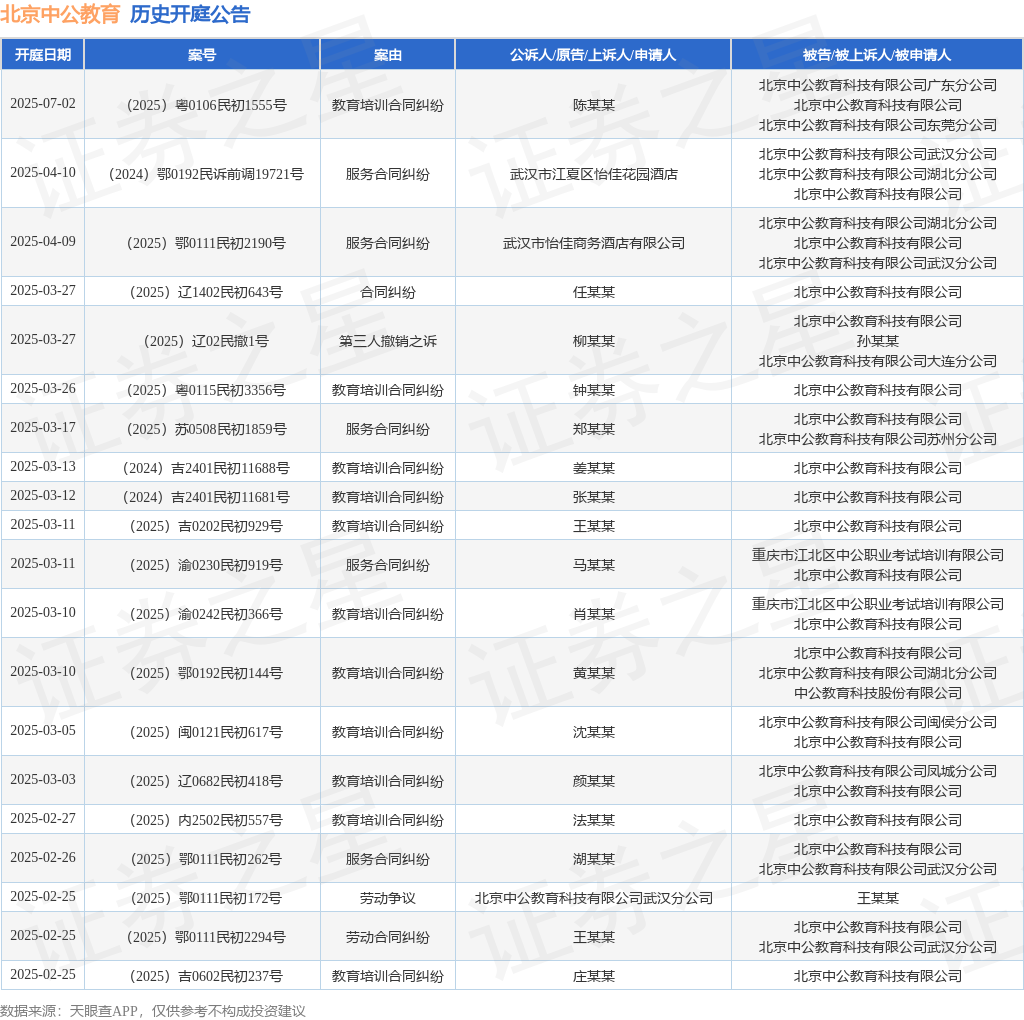Click plaintiff 黄某某
This screenshot has width=1024, height=1020.
coord(594,673)
